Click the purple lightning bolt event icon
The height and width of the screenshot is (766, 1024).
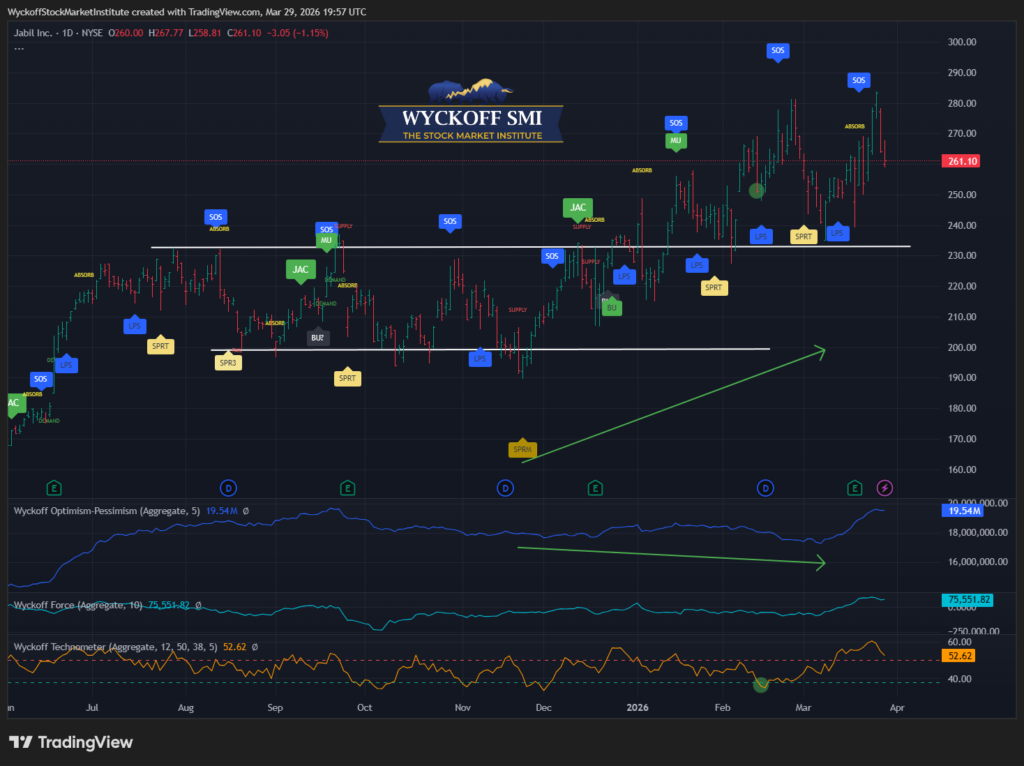885,488
